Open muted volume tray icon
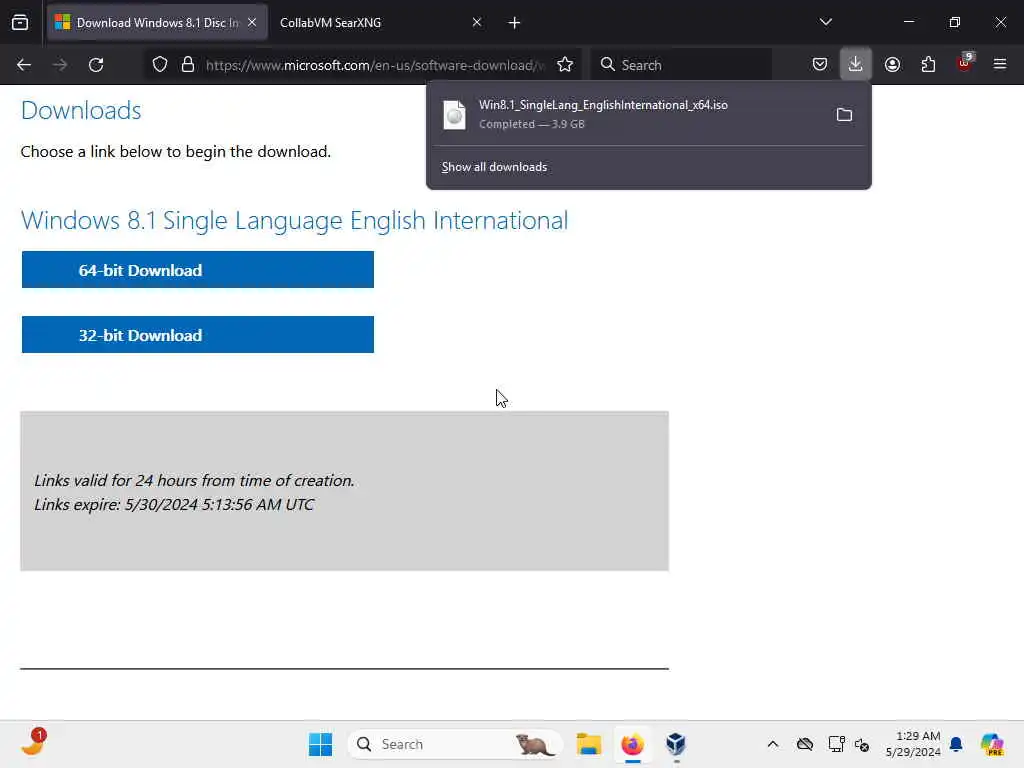The height and width of the screenshot is (768, 1024). point(862,744)
